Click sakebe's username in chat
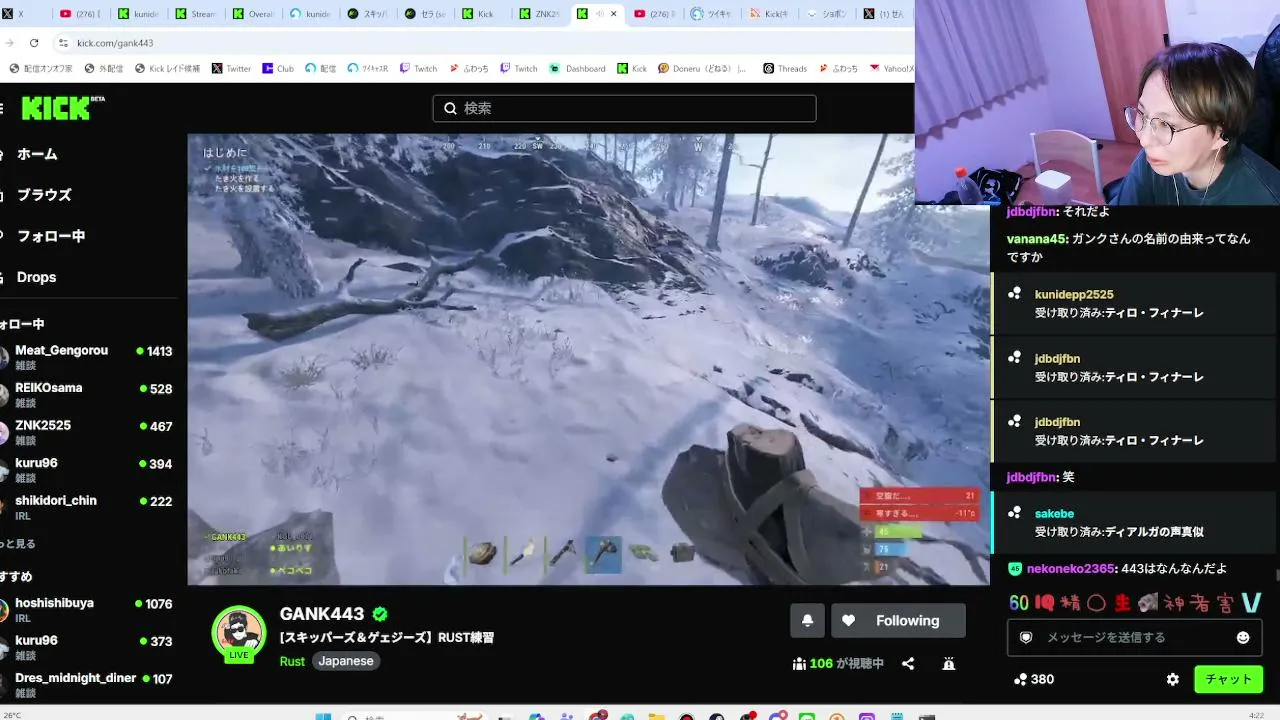Screen dimensions: 1280x720 1054,514
